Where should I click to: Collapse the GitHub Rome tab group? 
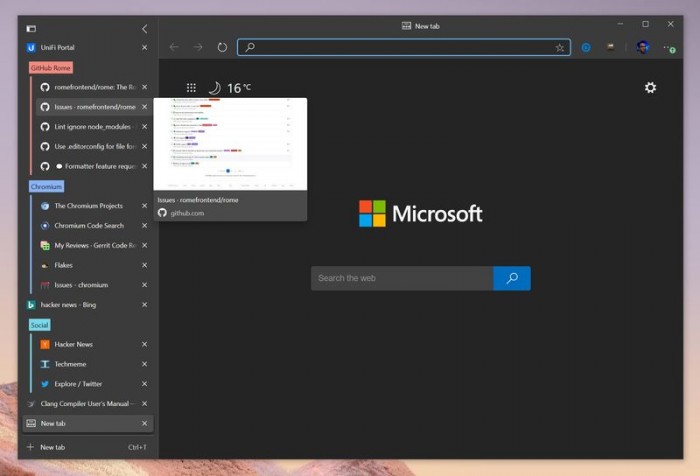pos(50,68)
